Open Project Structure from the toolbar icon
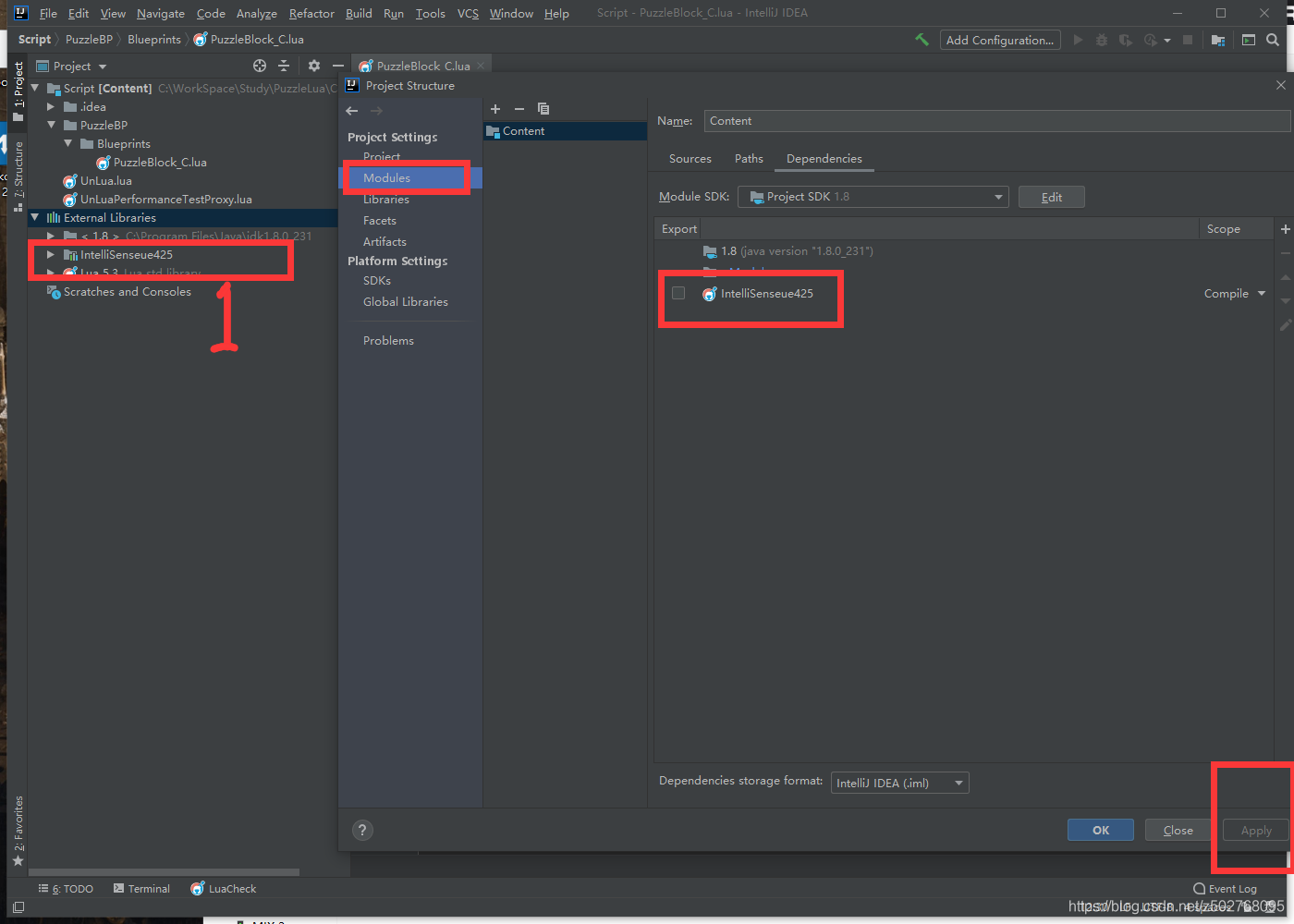Viewport: 1294px width, 924px height. click(x=1218, y=40)
